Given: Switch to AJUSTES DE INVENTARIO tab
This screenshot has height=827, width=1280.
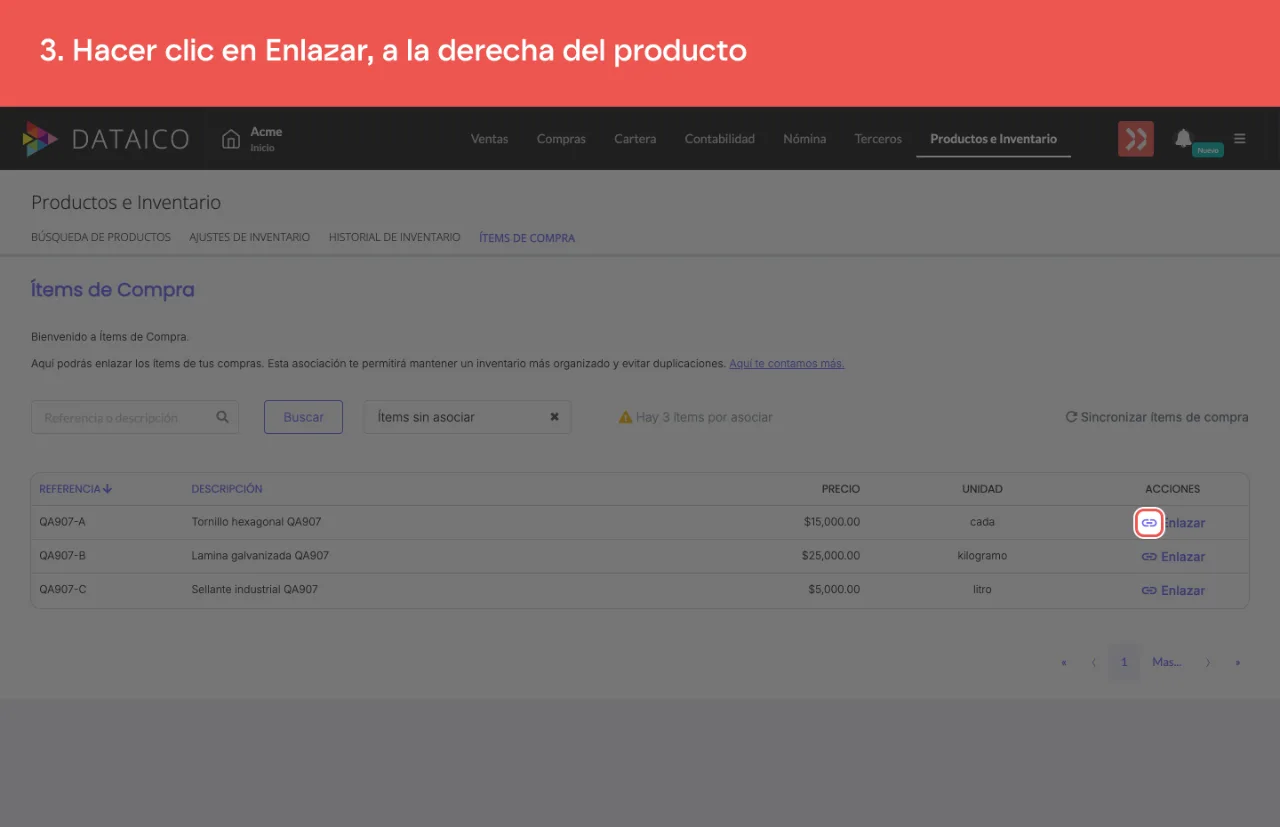Looking at the screenshot, I should (x=250, y=238).
